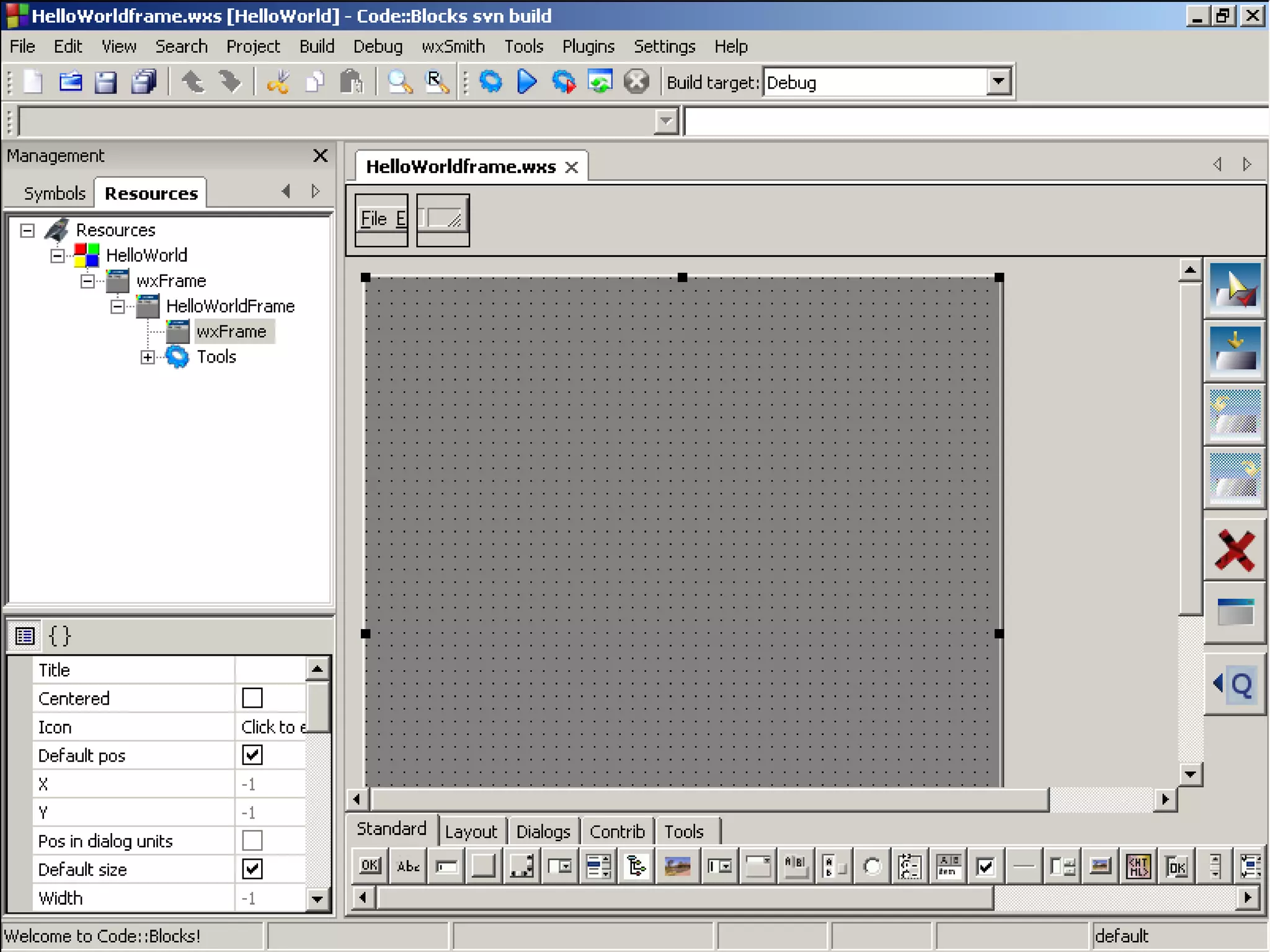Click the quick properties Q icon
The width and height of the screenshot is (1270, 952).
(x=1234, y=685)
